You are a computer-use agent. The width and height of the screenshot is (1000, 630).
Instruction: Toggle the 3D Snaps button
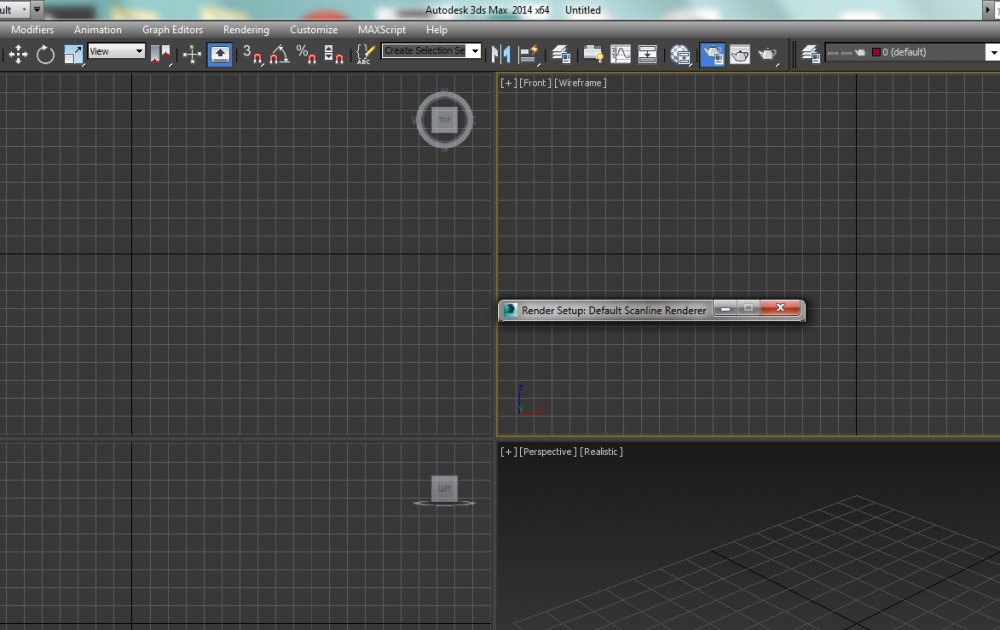252,54
